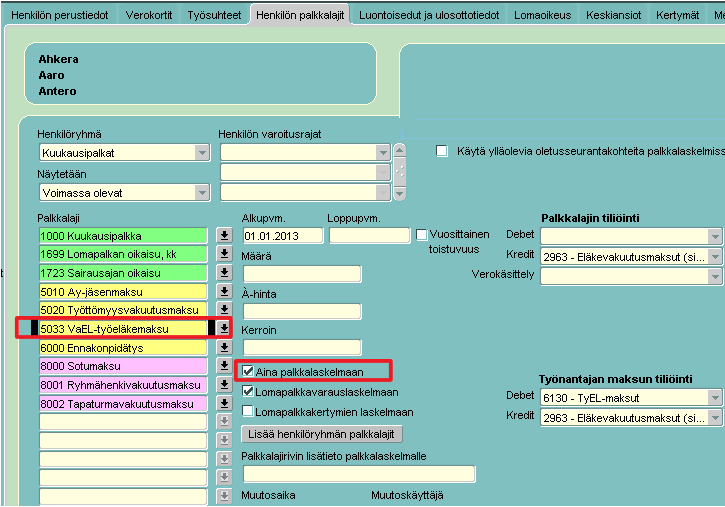Select the 1699 Lomapalkan oikaisu, kk row

(x=123, y=254)
